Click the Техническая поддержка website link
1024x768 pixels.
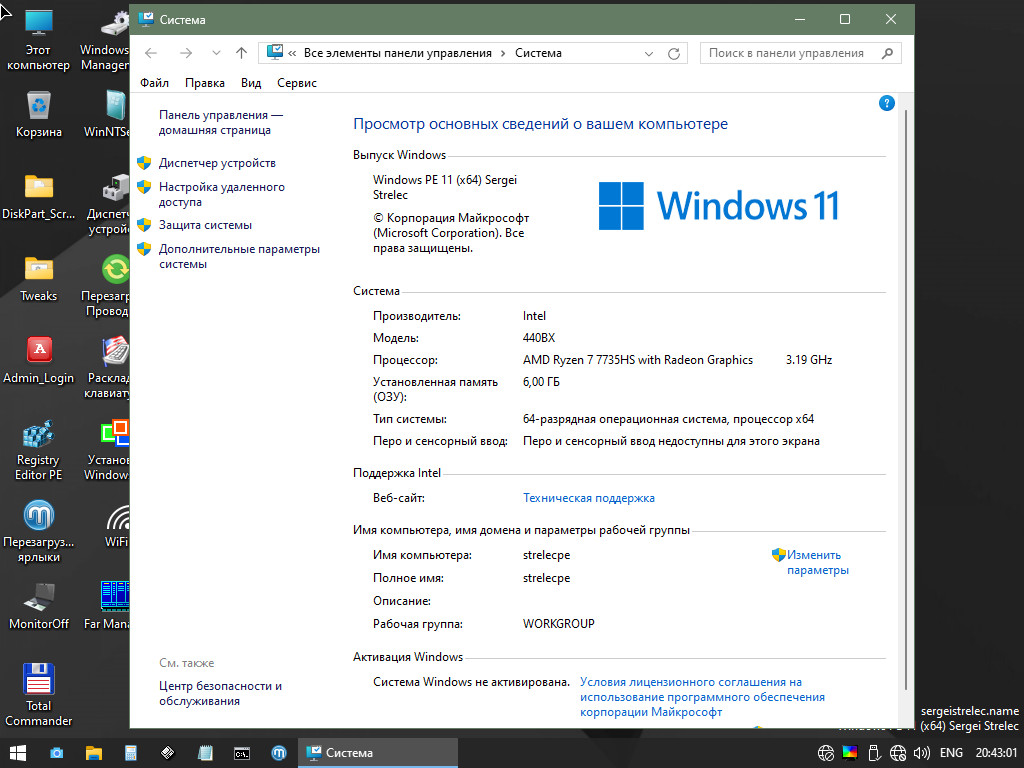tap(588, 498)
